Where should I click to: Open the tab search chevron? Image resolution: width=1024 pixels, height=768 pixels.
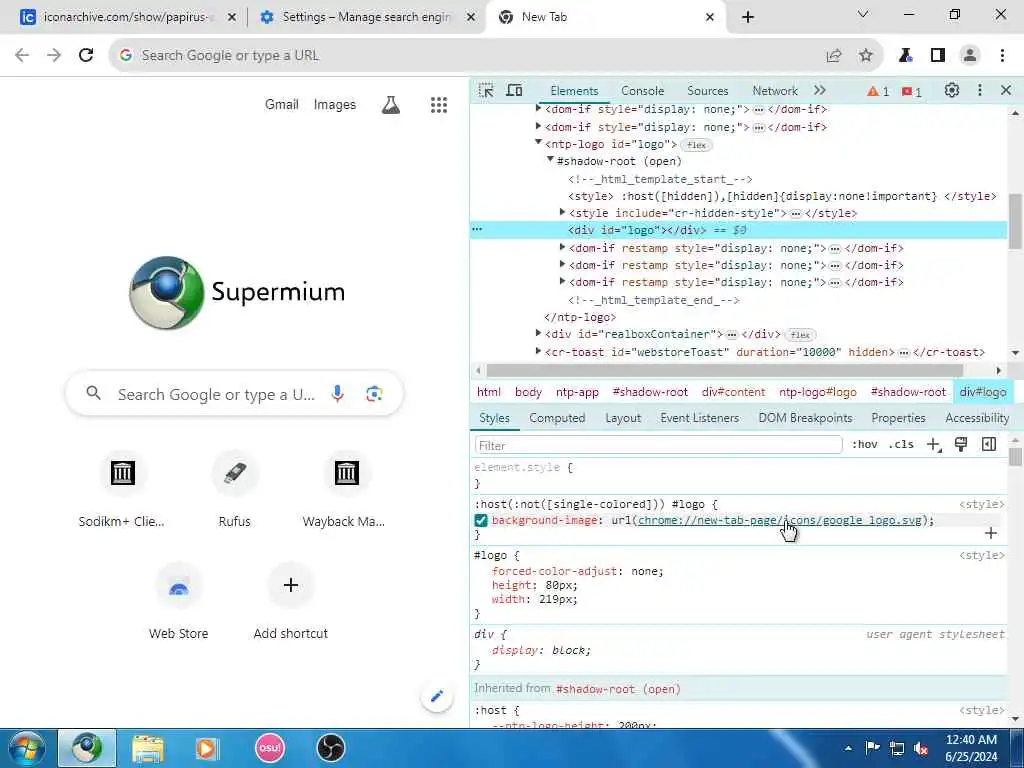click(863, 14)
